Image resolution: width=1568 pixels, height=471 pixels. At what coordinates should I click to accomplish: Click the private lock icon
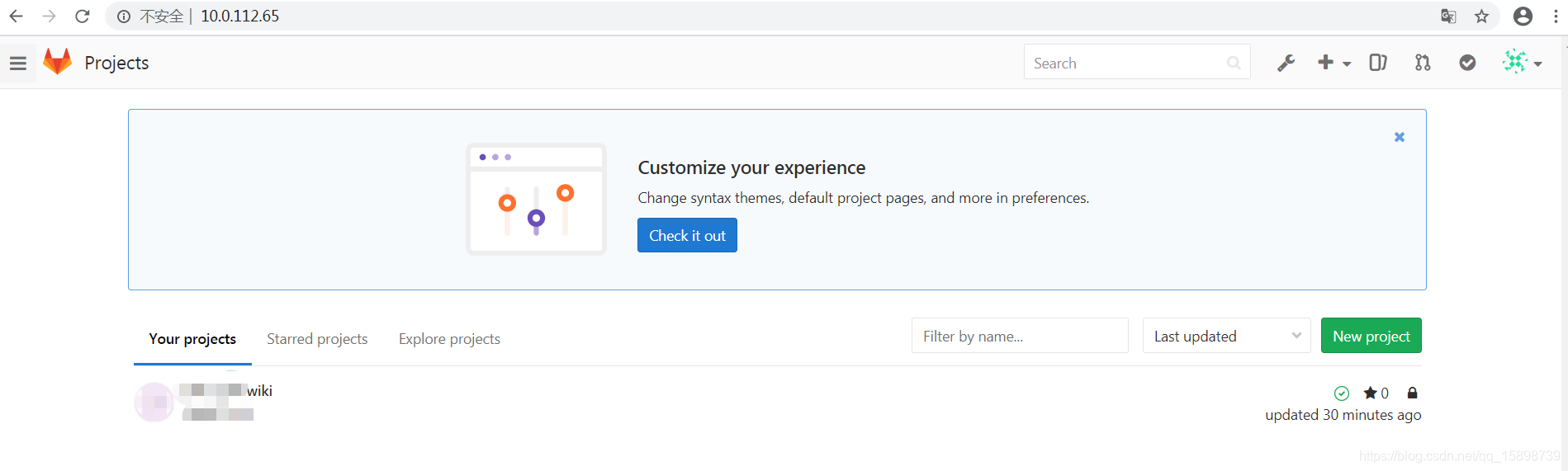(1412, 393)
